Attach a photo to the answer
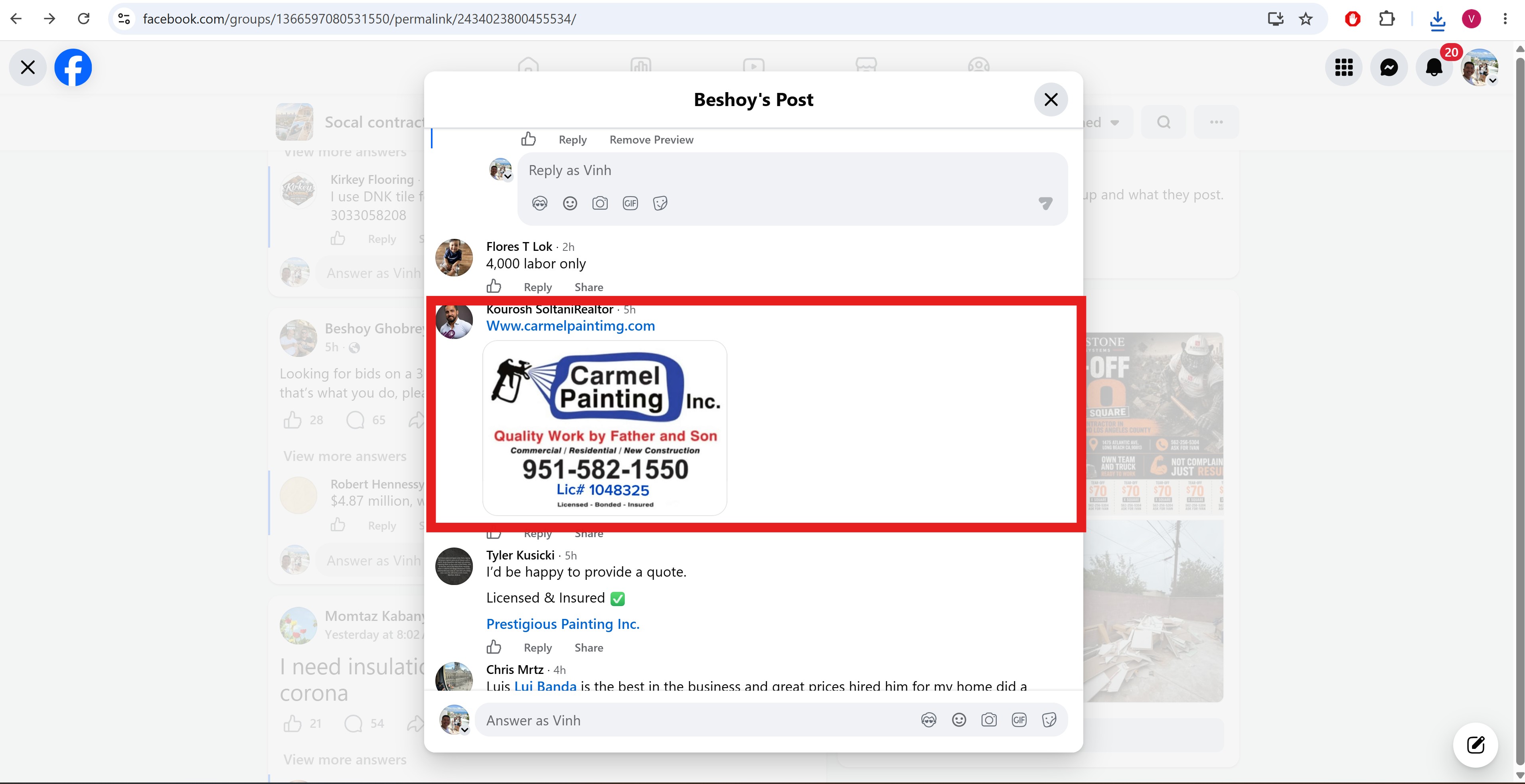The image size is (1525, 784). coord(989,720)
